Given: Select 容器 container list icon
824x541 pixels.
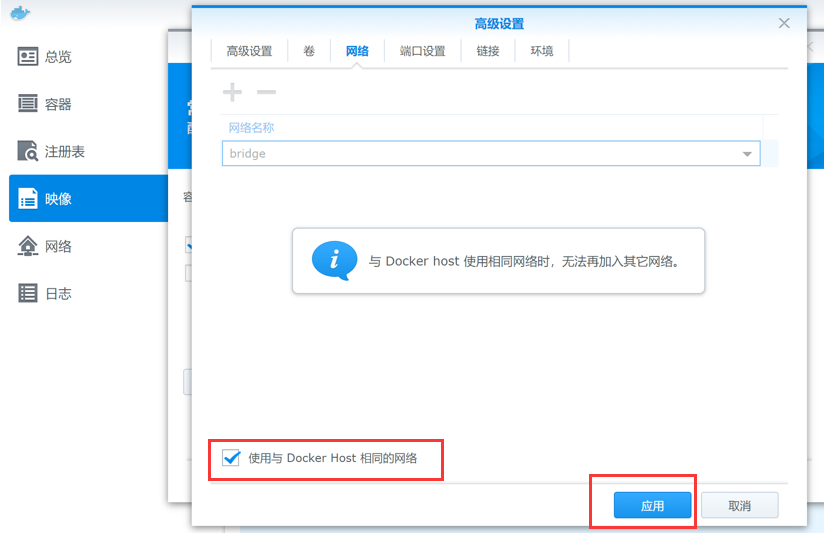Looking at the screenshot, I should (x=28, y=104).
